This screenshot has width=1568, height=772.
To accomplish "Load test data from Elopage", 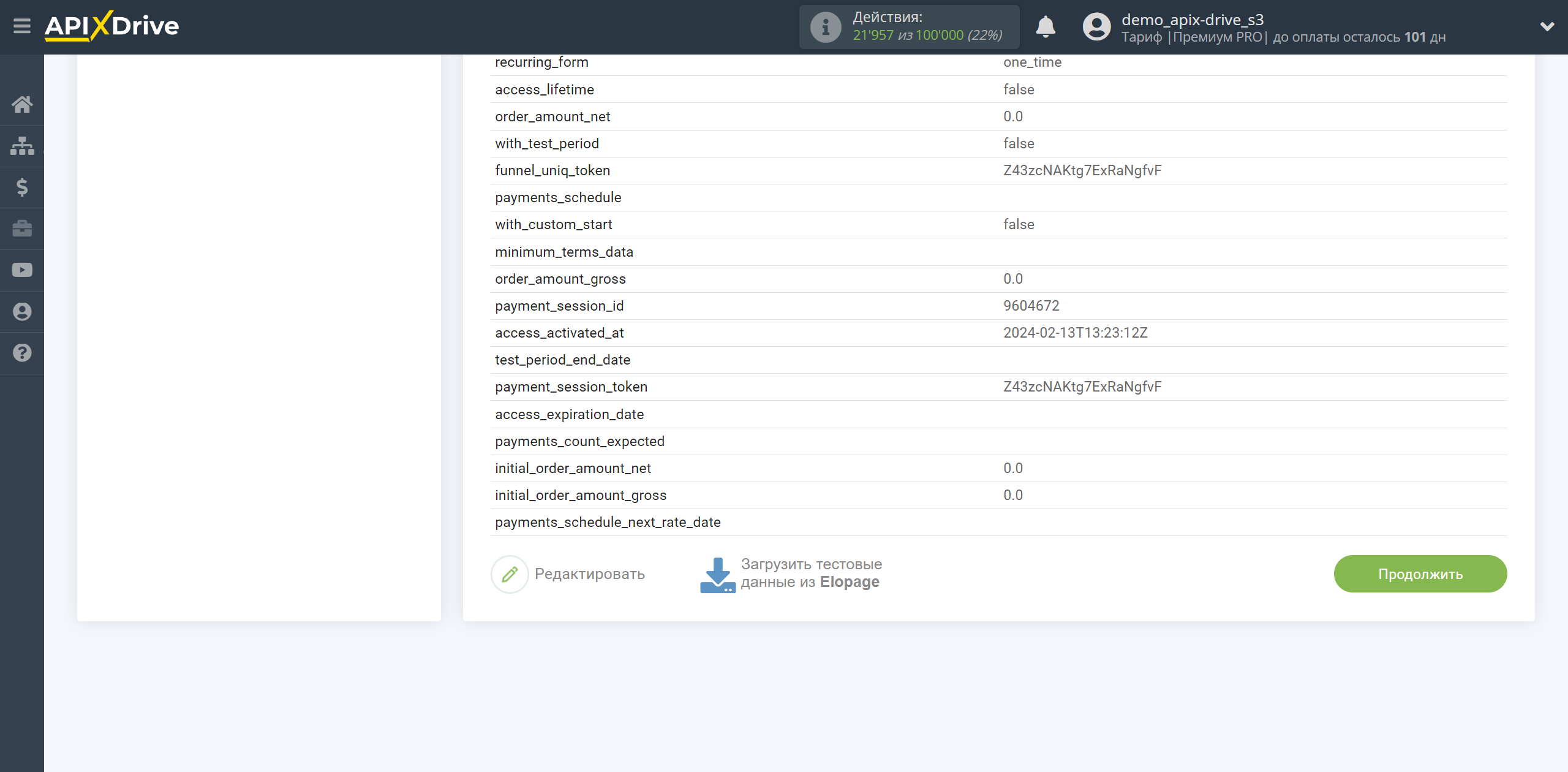I will coord(811,573).
